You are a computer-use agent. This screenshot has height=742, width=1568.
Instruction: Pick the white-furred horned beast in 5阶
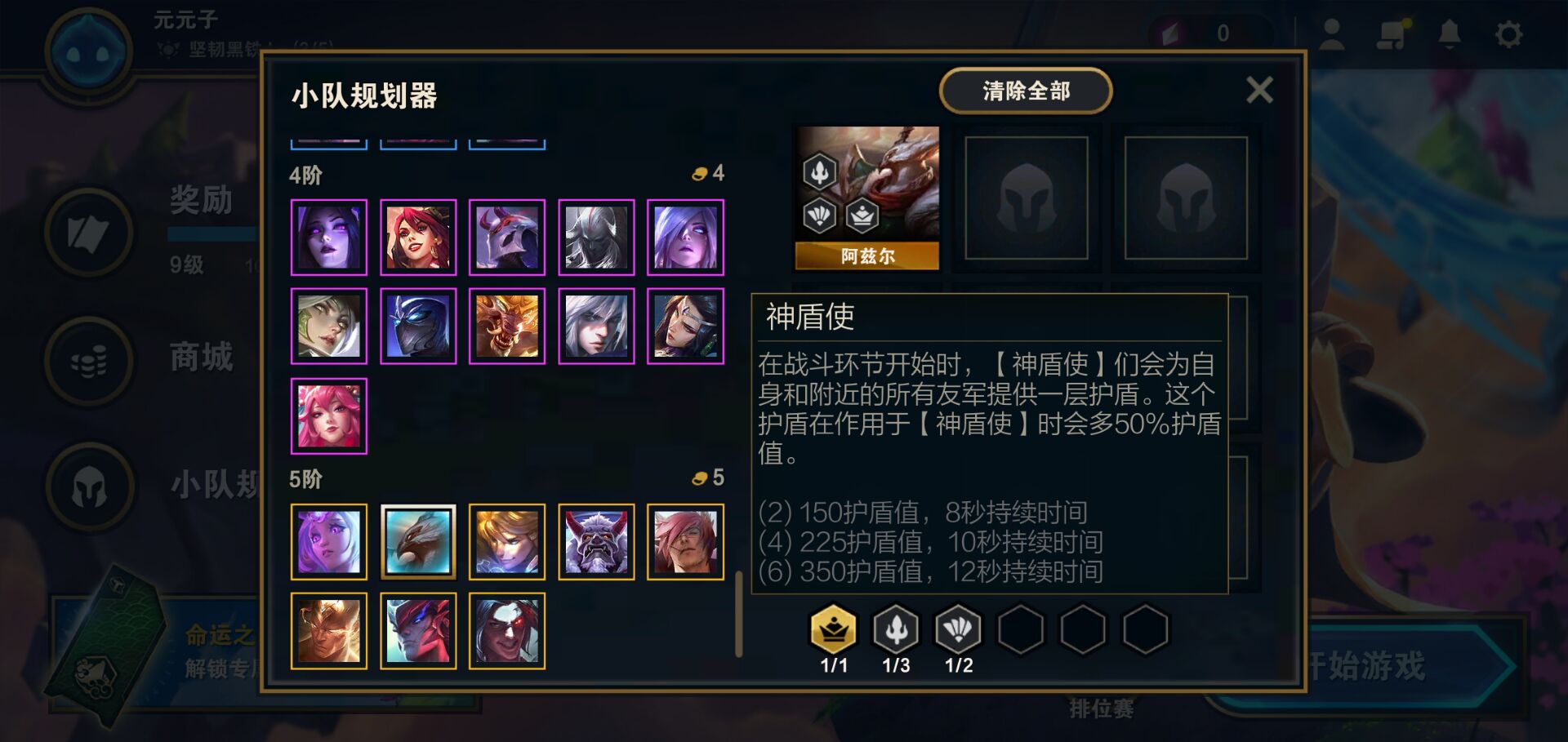tap(596, 542)
